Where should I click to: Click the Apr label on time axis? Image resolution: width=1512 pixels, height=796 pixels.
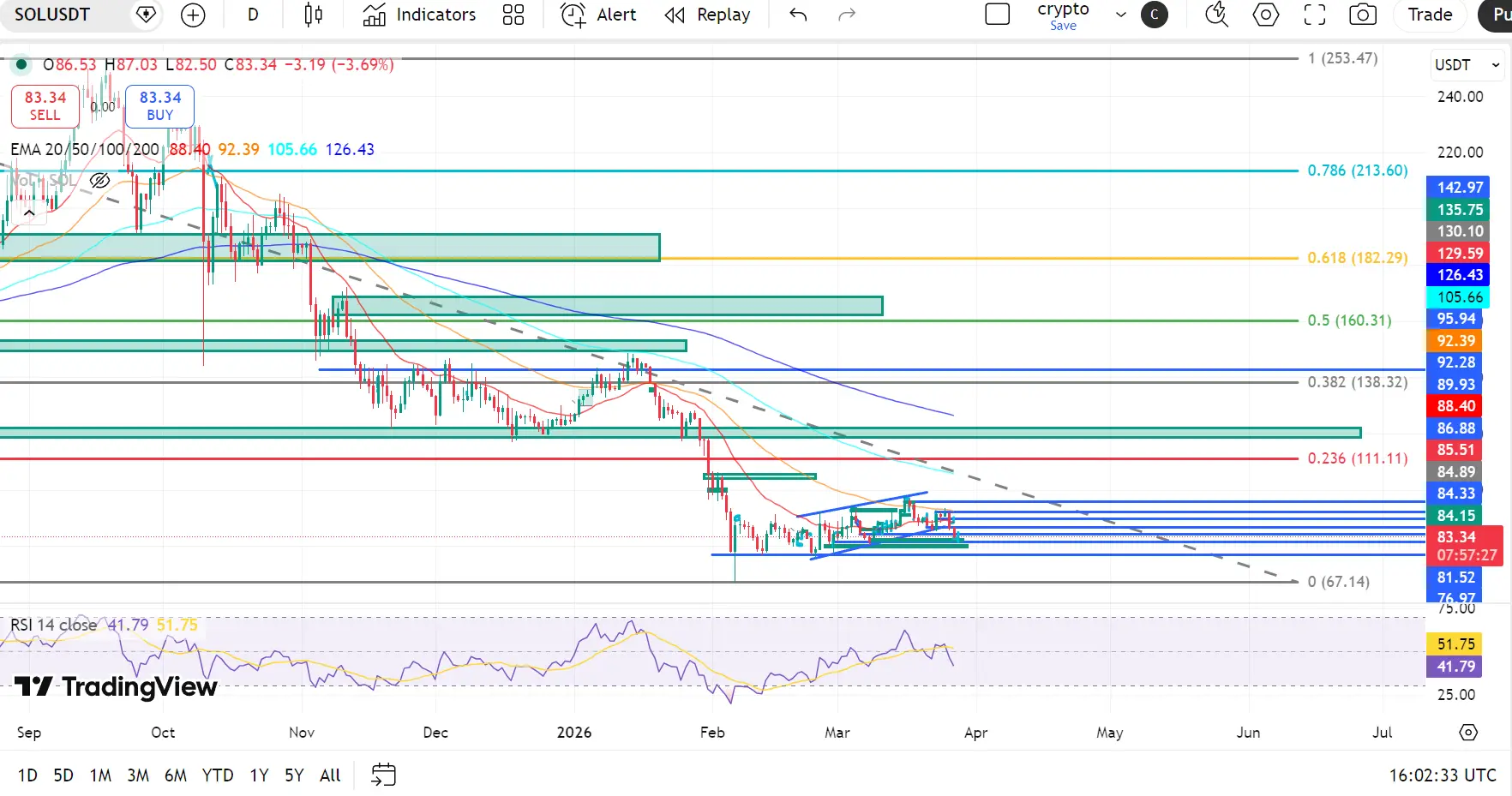pos(975,733)
